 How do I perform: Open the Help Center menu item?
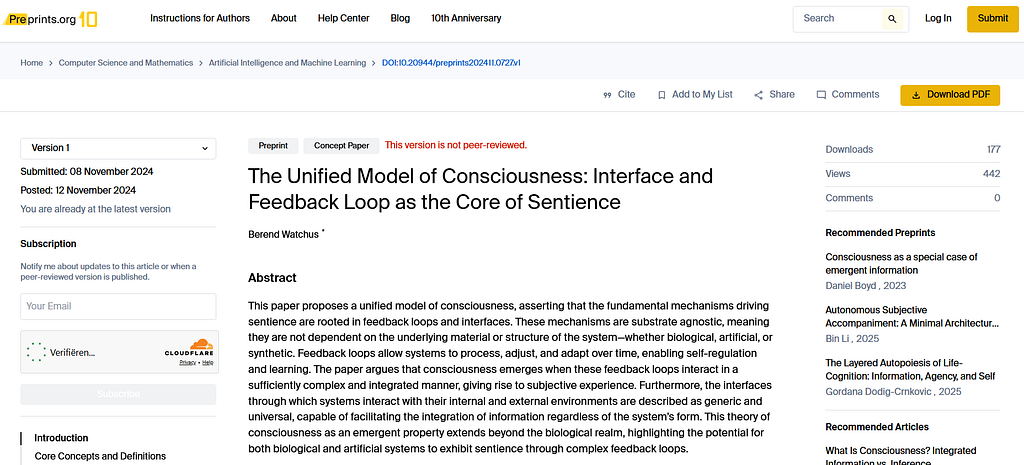point(344,18)
